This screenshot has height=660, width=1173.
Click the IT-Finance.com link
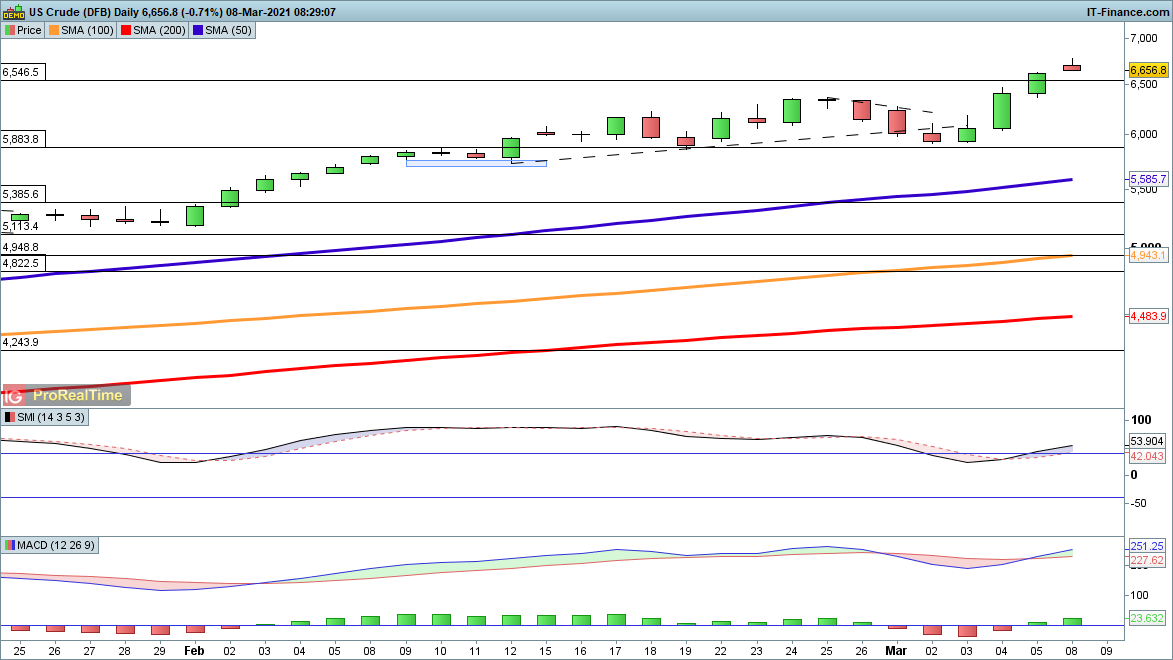click(1127, 12)
